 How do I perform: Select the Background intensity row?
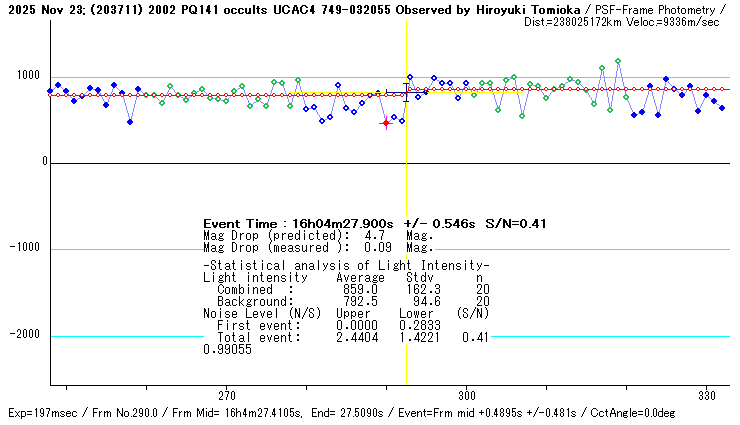[x=346, y=300]
